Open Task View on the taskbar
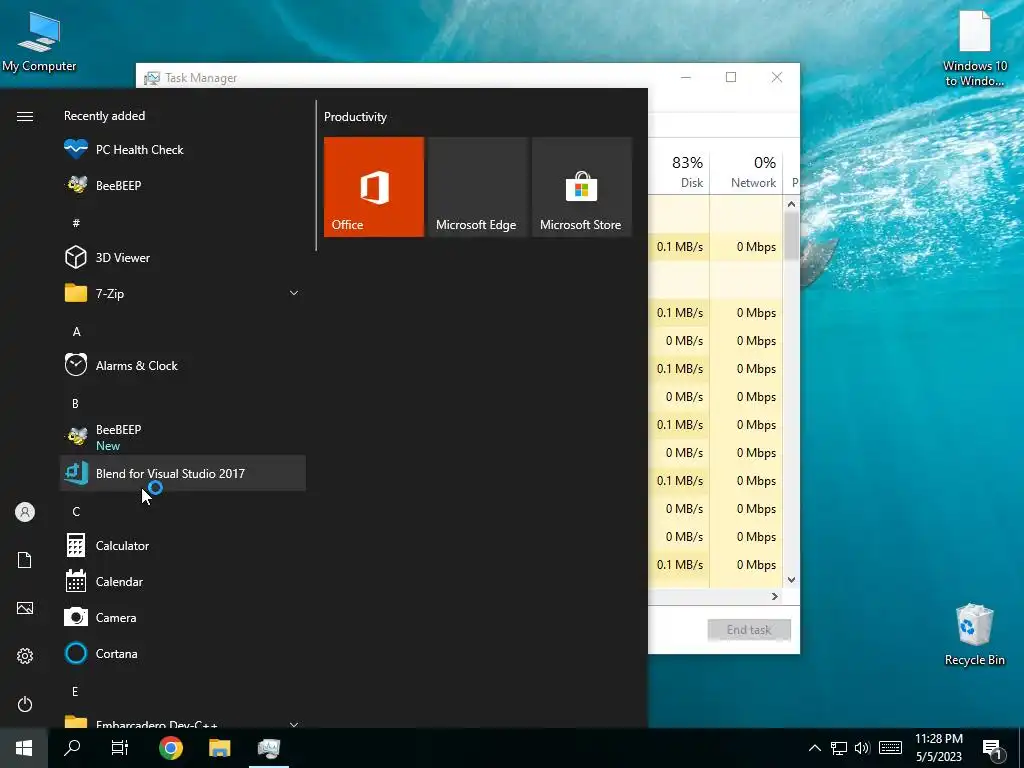This screenshot has height=768, width=1024. coord(120,748)
